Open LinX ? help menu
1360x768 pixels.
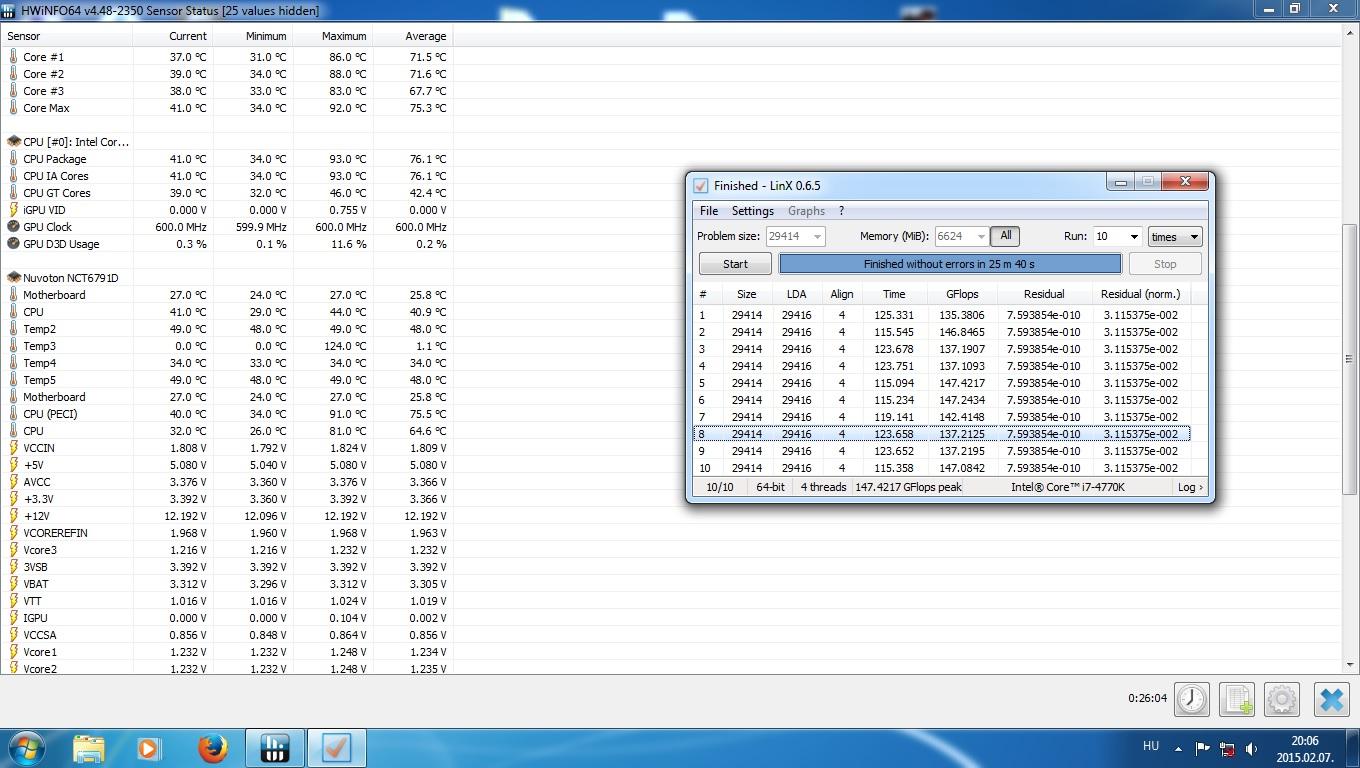(x=841, y=211)
